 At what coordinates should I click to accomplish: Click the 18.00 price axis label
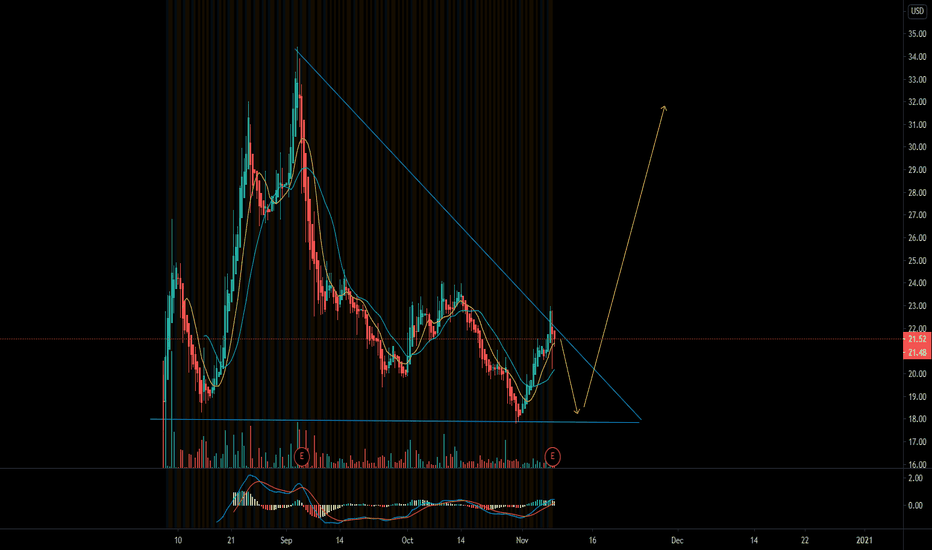coord(917,419)
